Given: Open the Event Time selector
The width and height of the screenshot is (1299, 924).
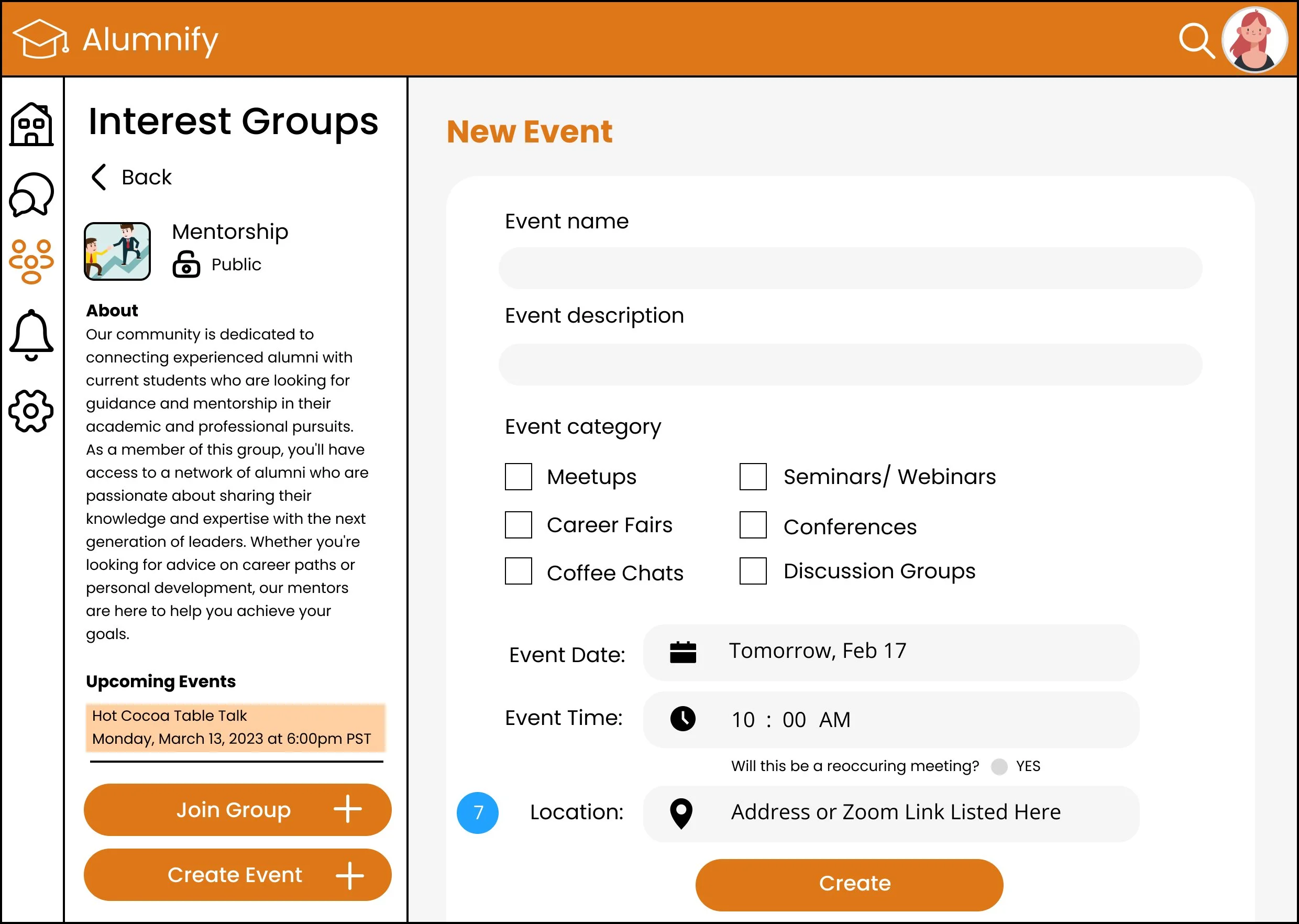Looking at the screenshot, I should point(890,720).
